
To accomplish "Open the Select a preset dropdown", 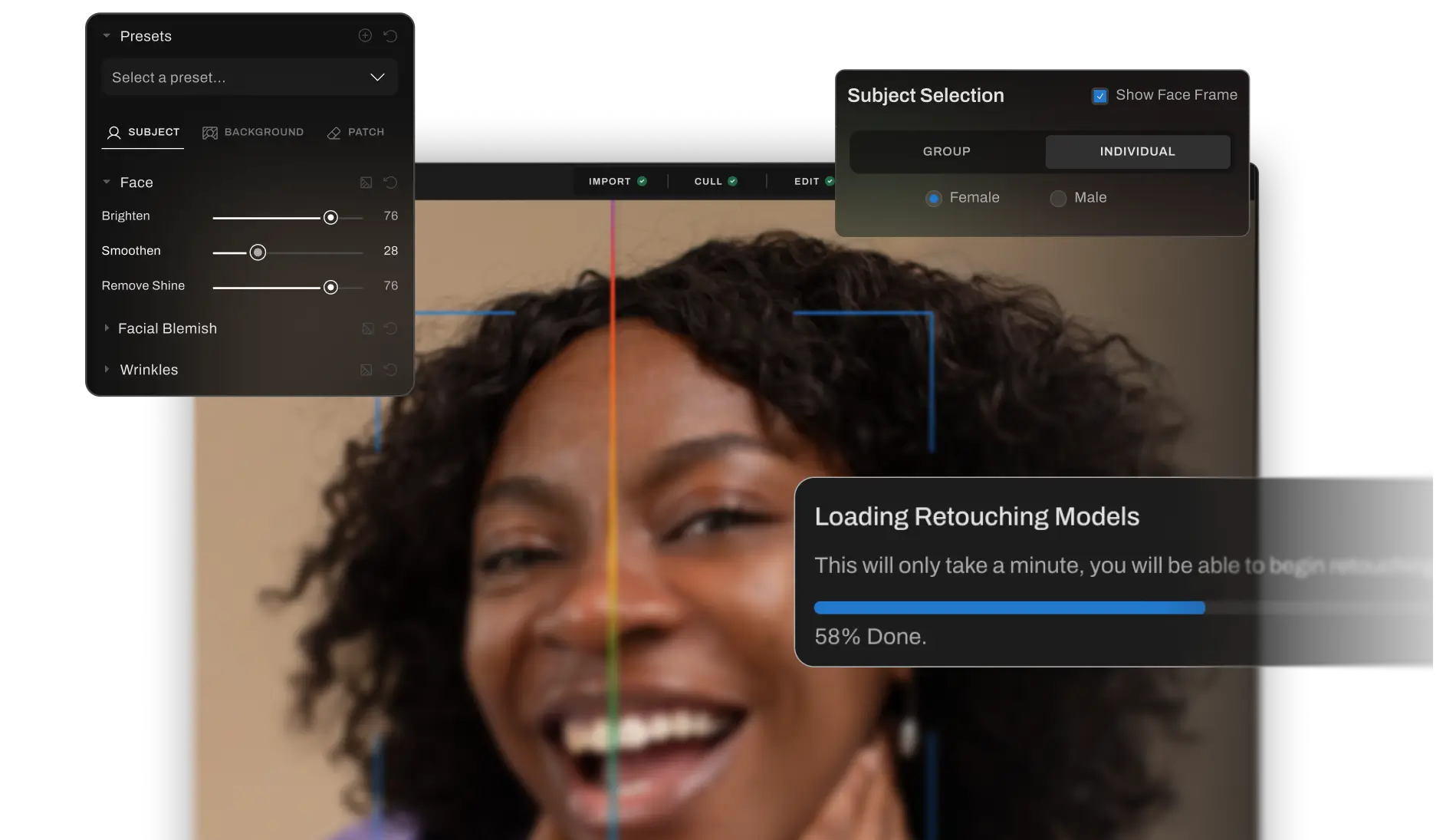I will (249, 77).
